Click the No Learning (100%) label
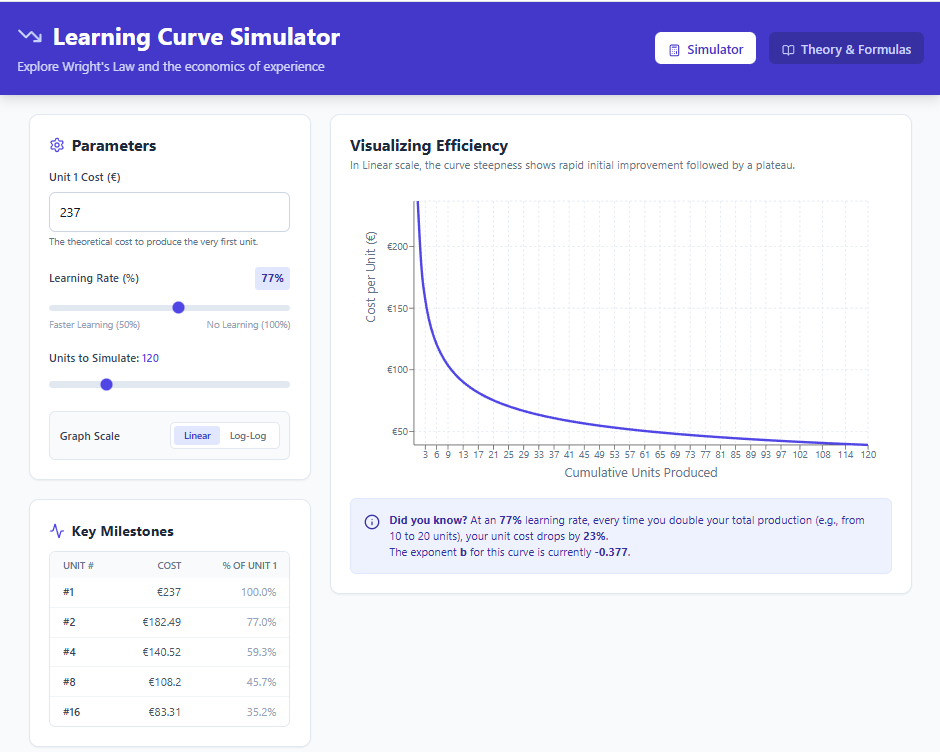Screen dimensions: 940x752 [x=248, y=324]
